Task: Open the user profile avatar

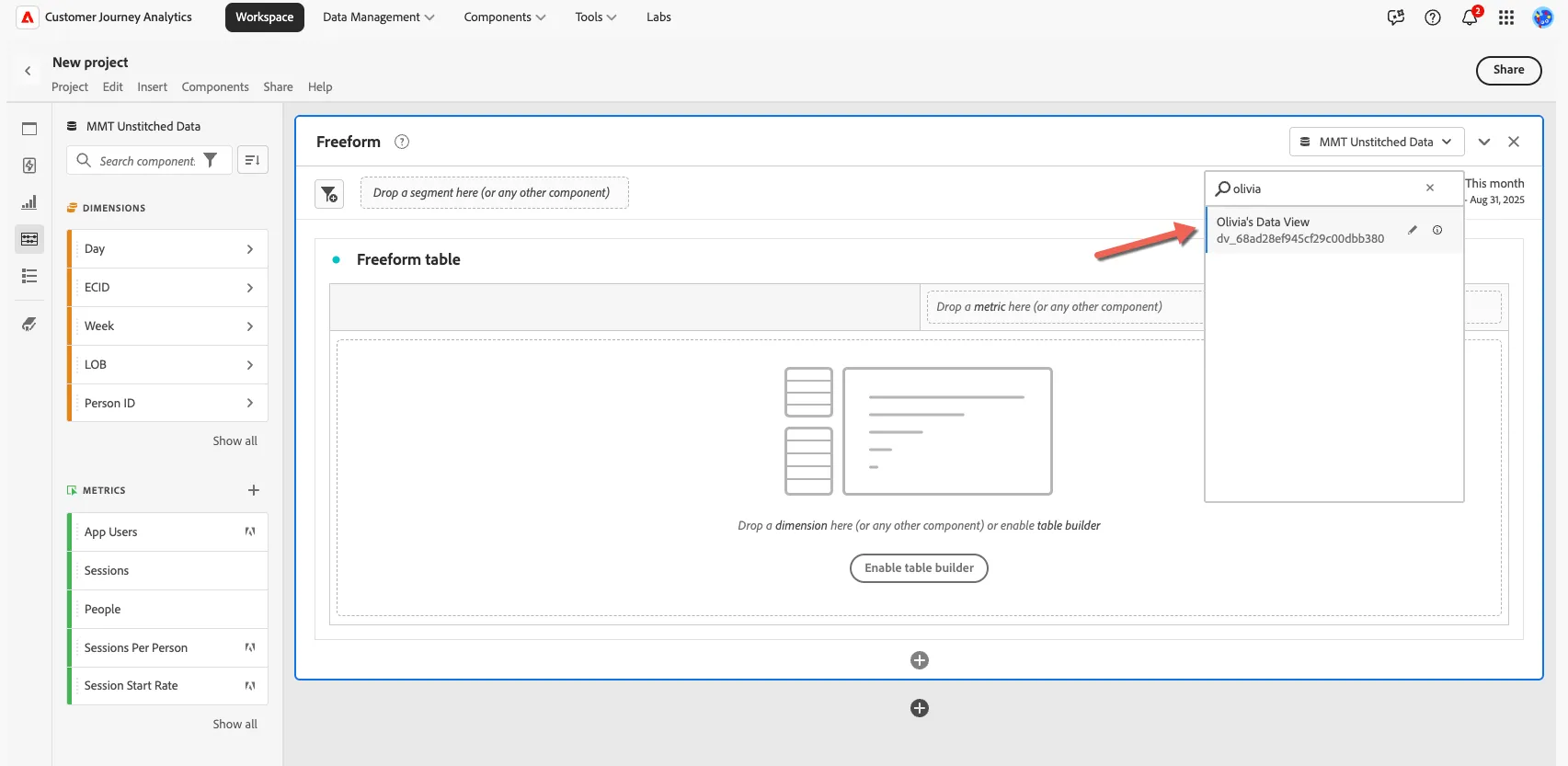Action: [x=1542, y=17]
